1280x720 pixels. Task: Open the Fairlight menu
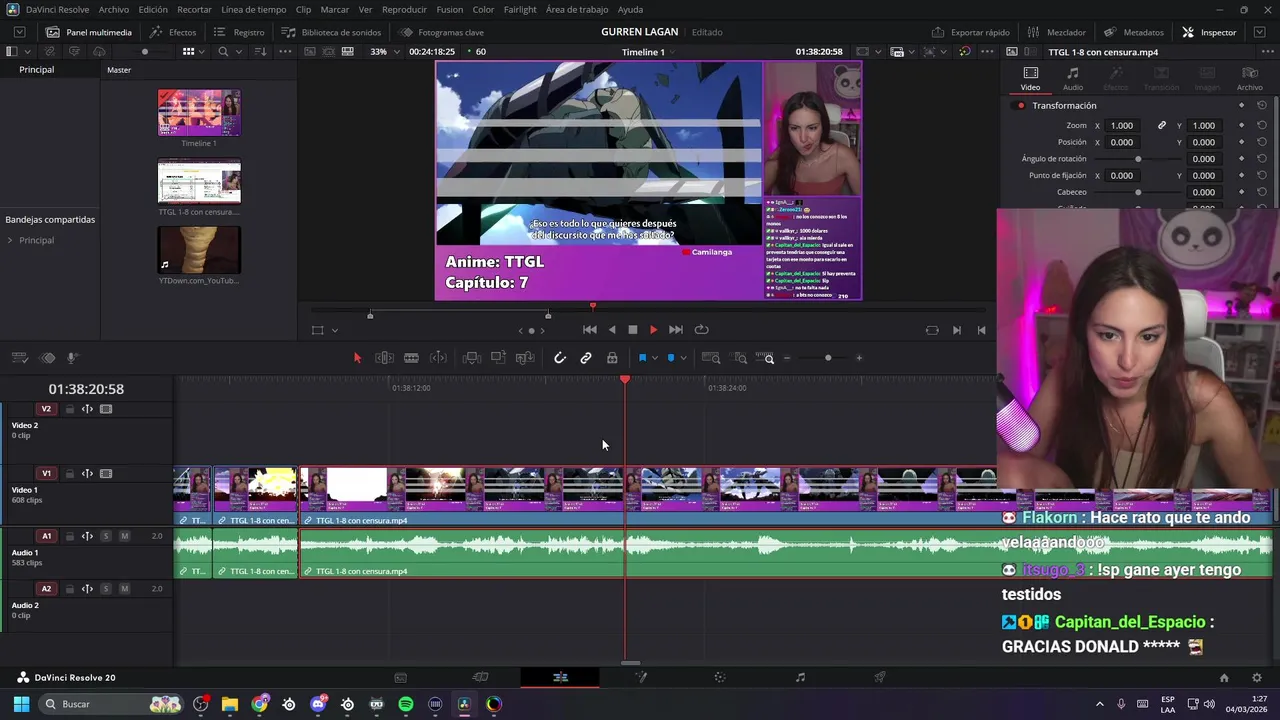pyautogui.click(x=520, y=9)
